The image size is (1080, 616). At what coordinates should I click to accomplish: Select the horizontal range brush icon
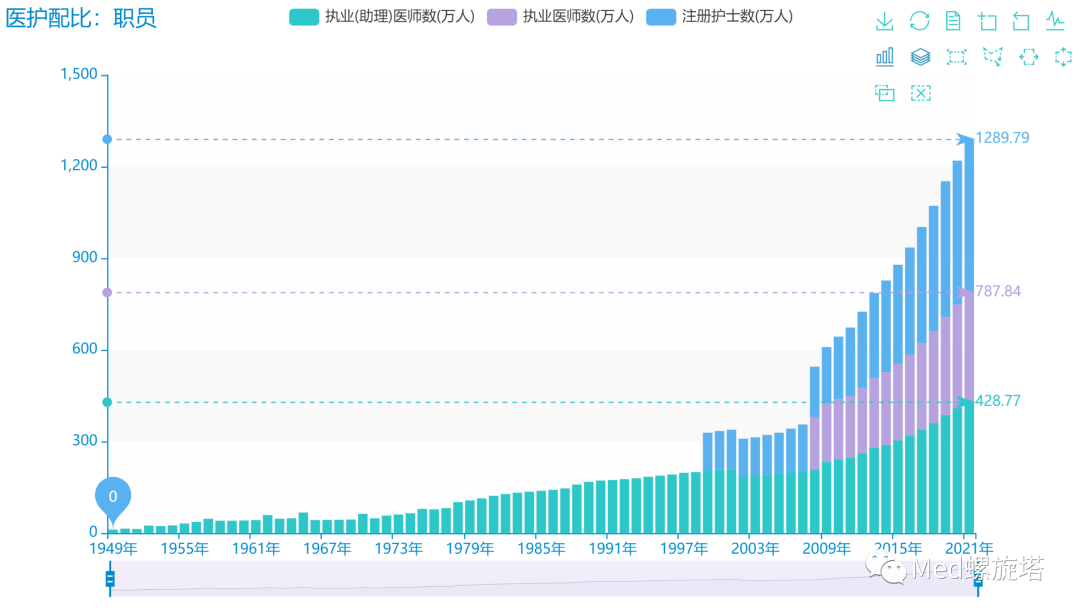(1028, 57)
